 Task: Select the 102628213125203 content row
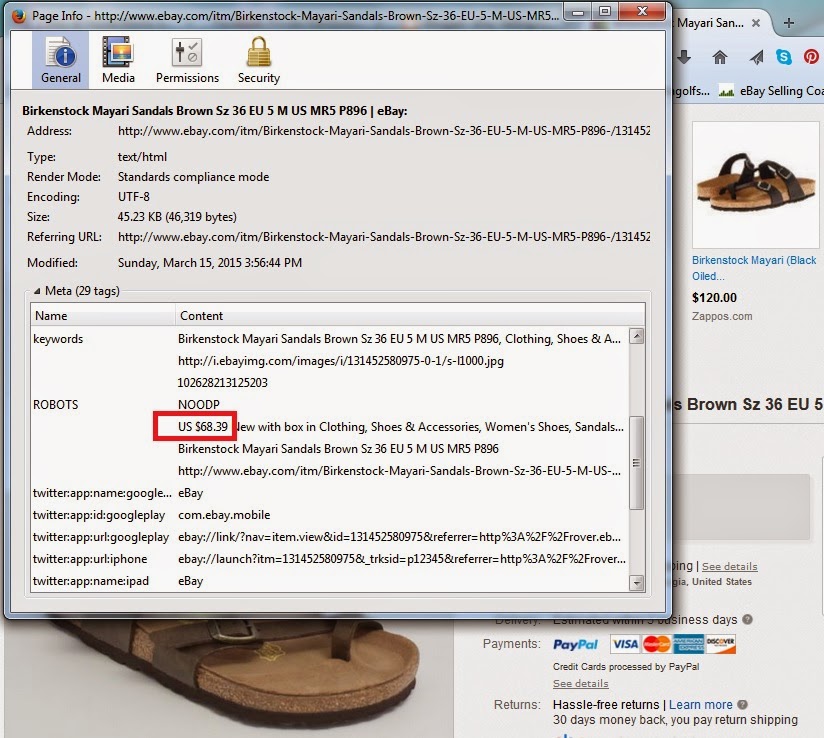pyautogui.click(x=329, y=383)
